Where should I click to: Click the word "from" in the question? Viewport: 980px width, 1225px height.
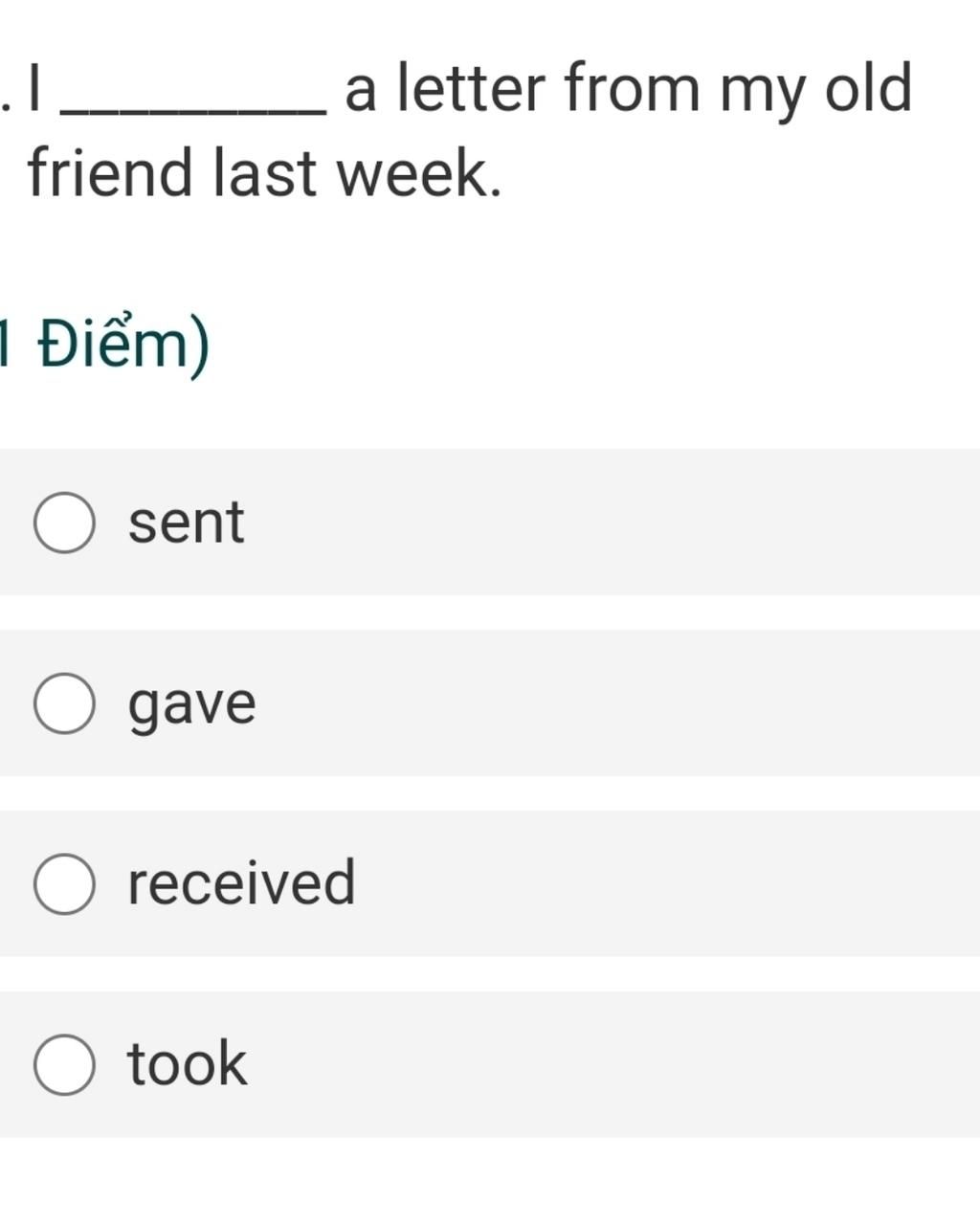pos(633,88)
